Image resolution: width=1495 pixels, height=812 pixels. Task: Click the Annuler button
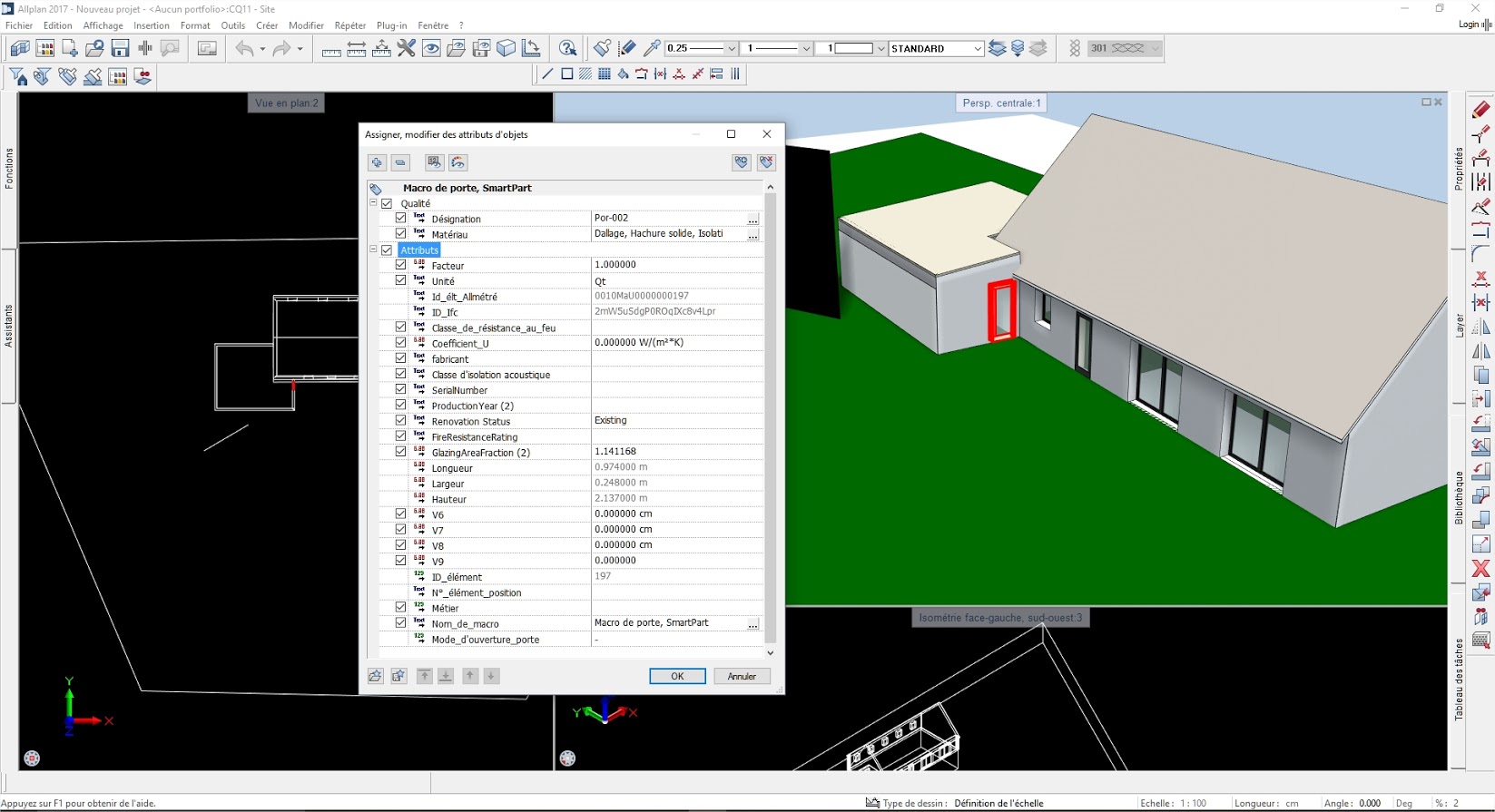pyautogui.click(x=742, y=676)
